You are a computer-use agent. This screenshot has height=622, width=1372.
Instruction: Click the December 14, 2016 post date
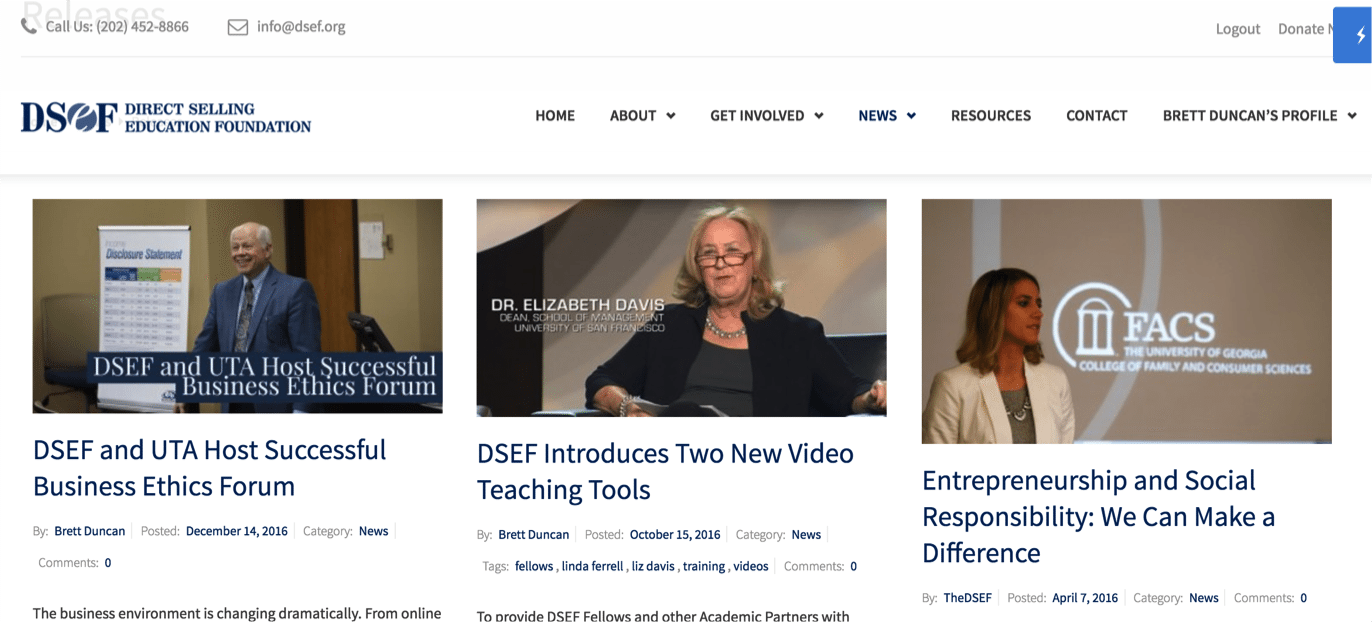tap(237, 531)
